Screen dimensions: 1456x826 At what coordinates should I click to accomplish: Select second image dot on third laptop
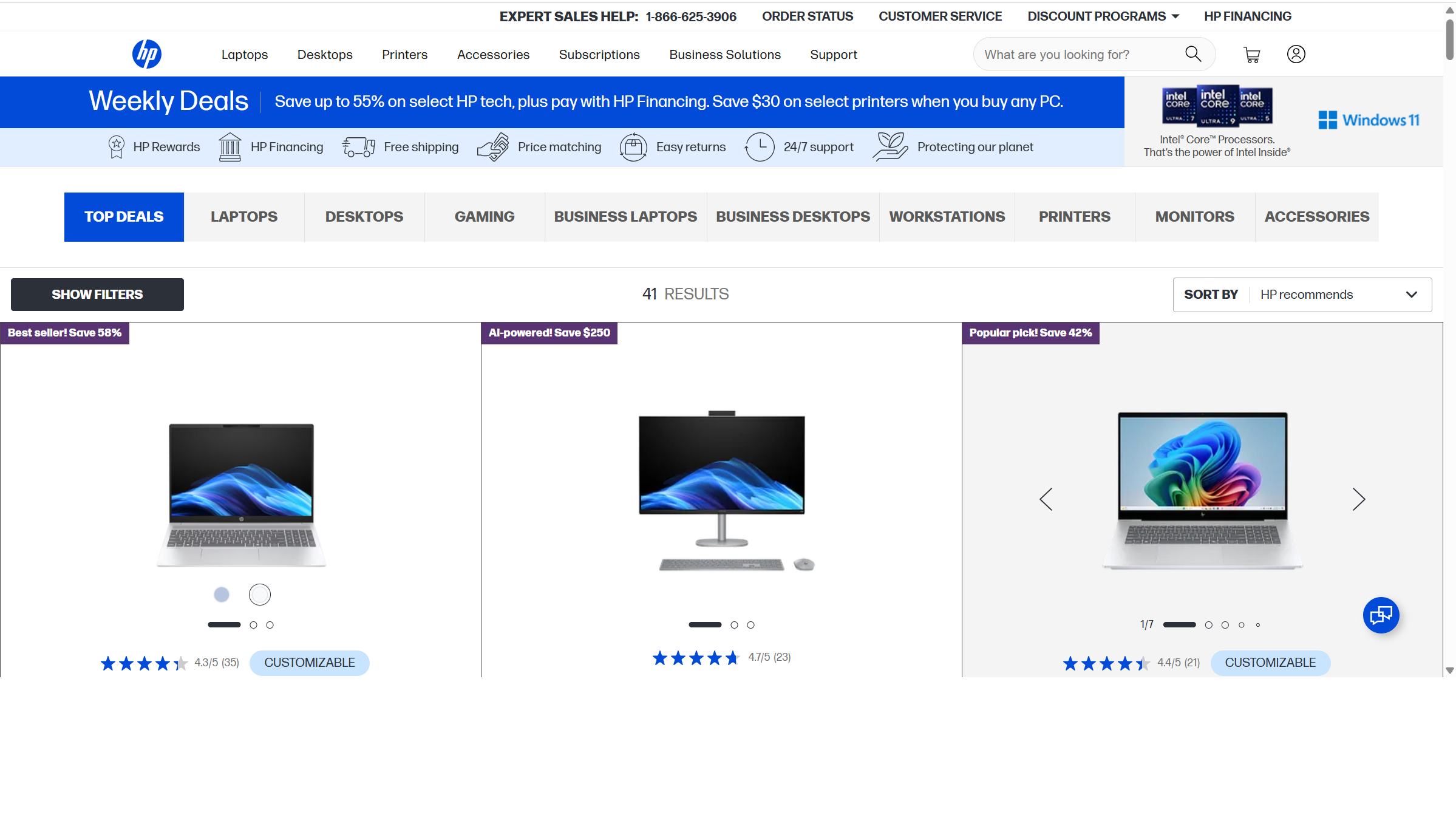[x=1209, y=625]
